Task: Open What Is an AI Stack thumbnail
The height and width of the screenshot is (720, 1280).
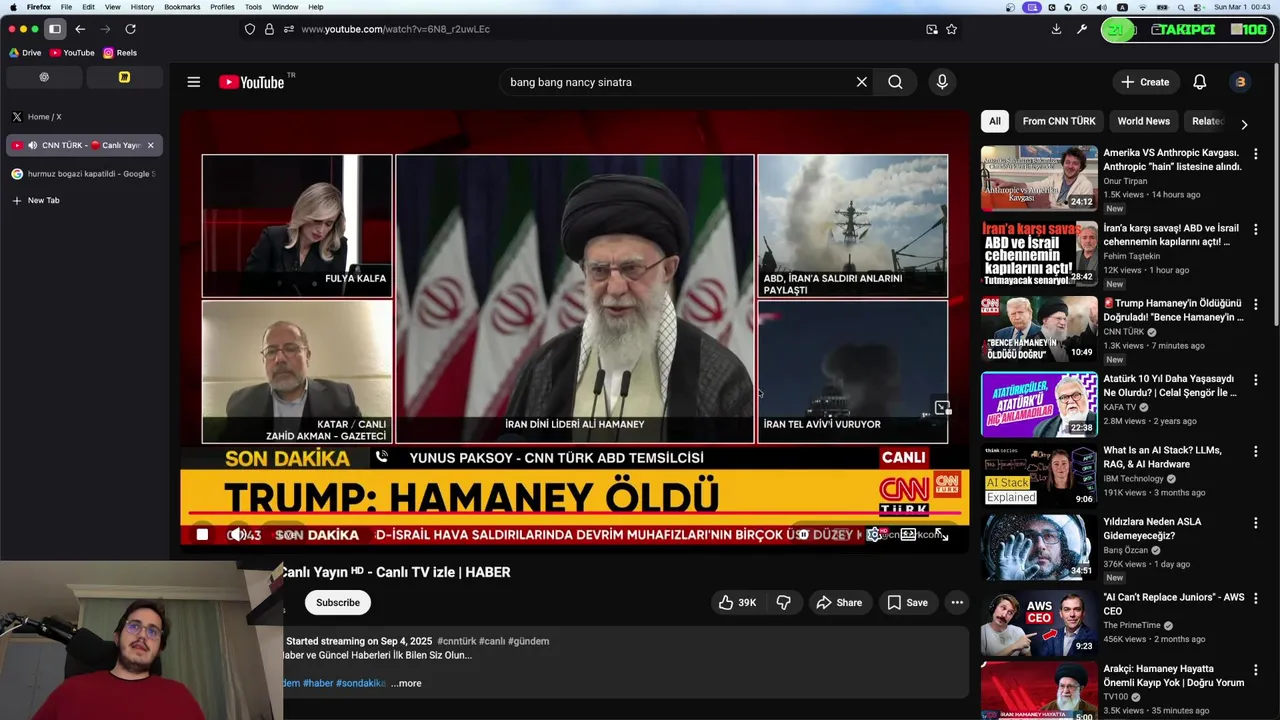Action: [x=1039, y=476]
